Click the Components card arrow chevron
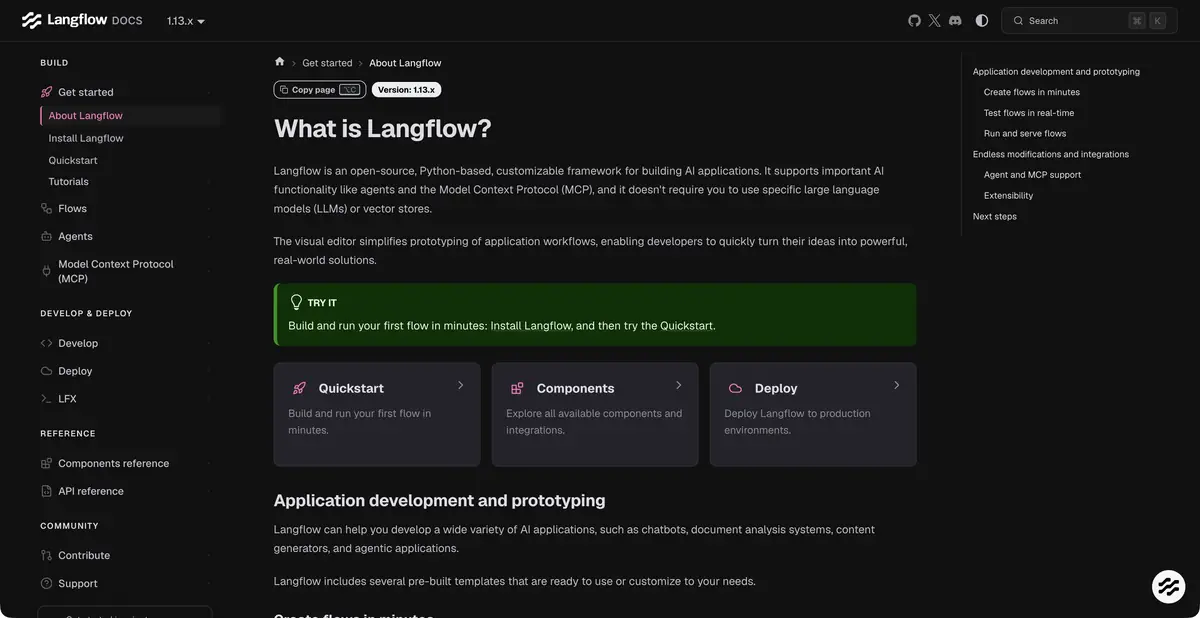The width and height of the screenshot is (1200, 618). 679,385
